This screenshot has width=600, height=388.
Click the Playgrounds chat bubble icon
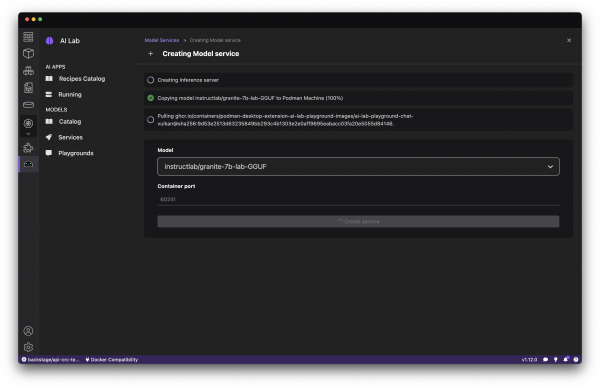(49, 153)
